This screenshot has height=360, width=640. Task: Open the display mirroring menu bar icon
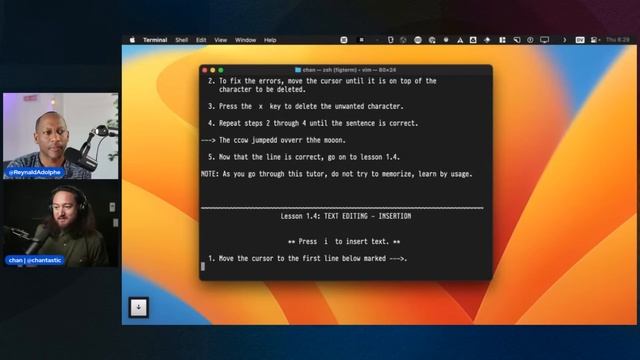click(544, 40)
